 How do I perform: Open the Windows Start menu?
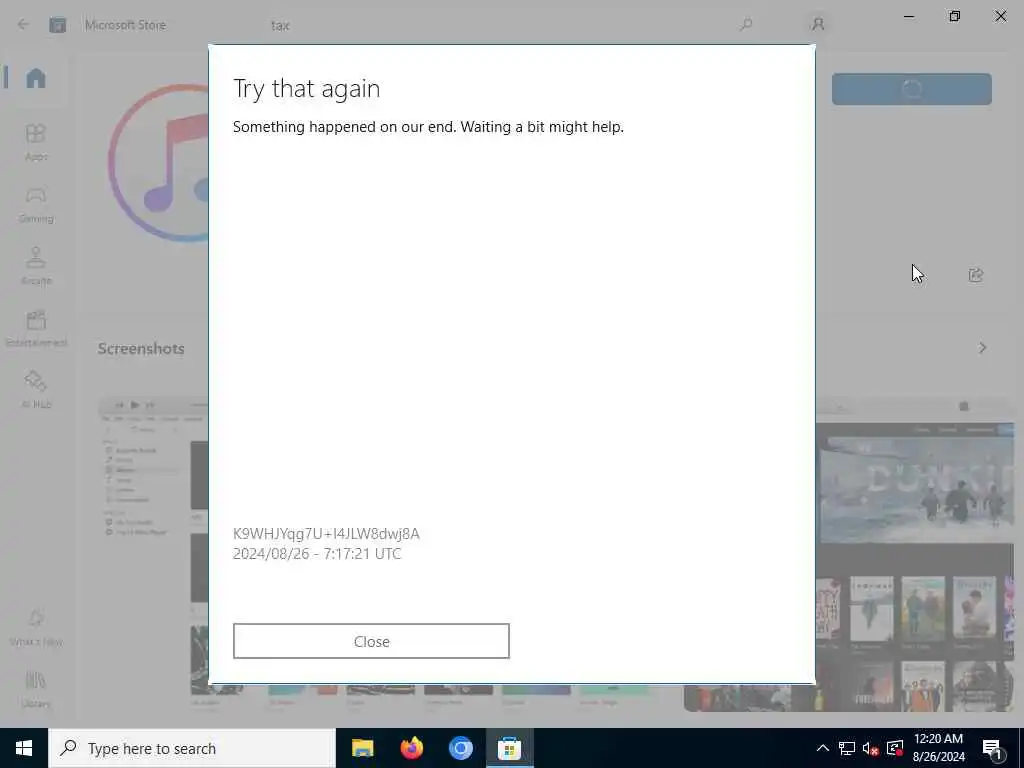tap(24, 748)
